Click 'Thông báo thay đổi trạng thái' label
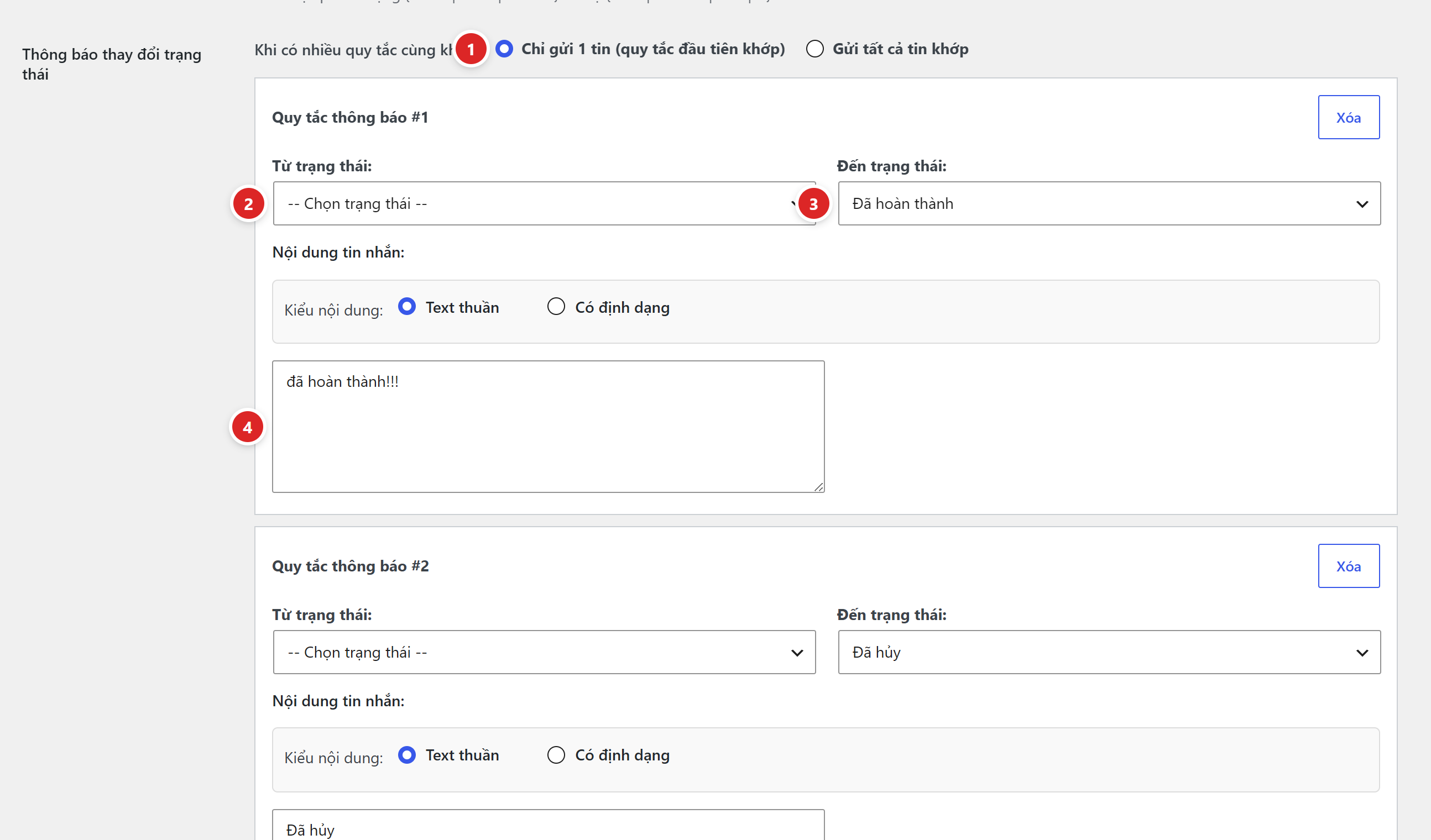The image size is (1431, 840). click(112, 64)
